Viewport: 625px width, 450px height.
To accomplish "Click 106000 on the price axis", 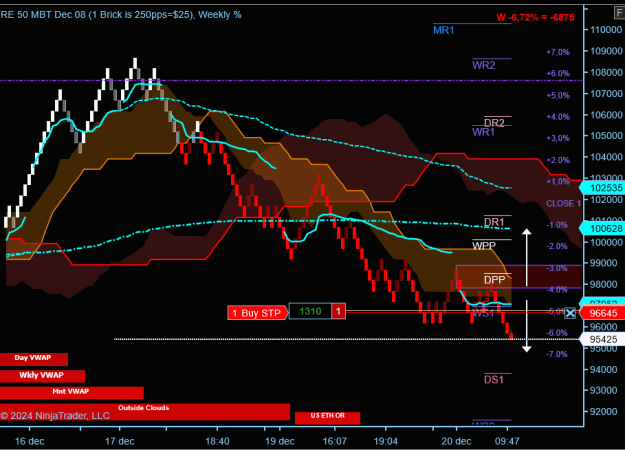I will tap(605, 115).
